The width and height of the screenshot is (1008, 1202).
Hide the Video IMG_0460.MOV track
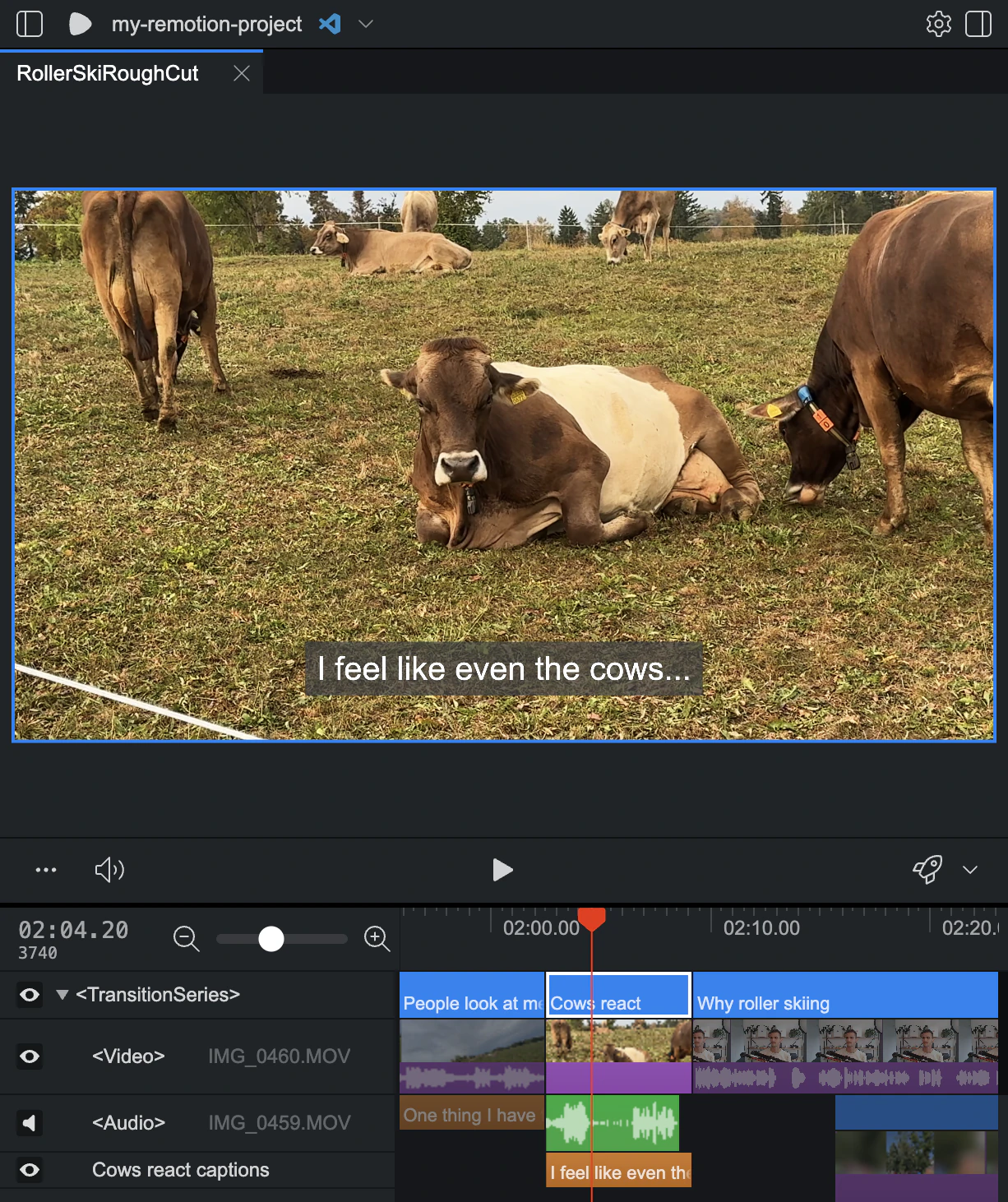[30, 1056]
